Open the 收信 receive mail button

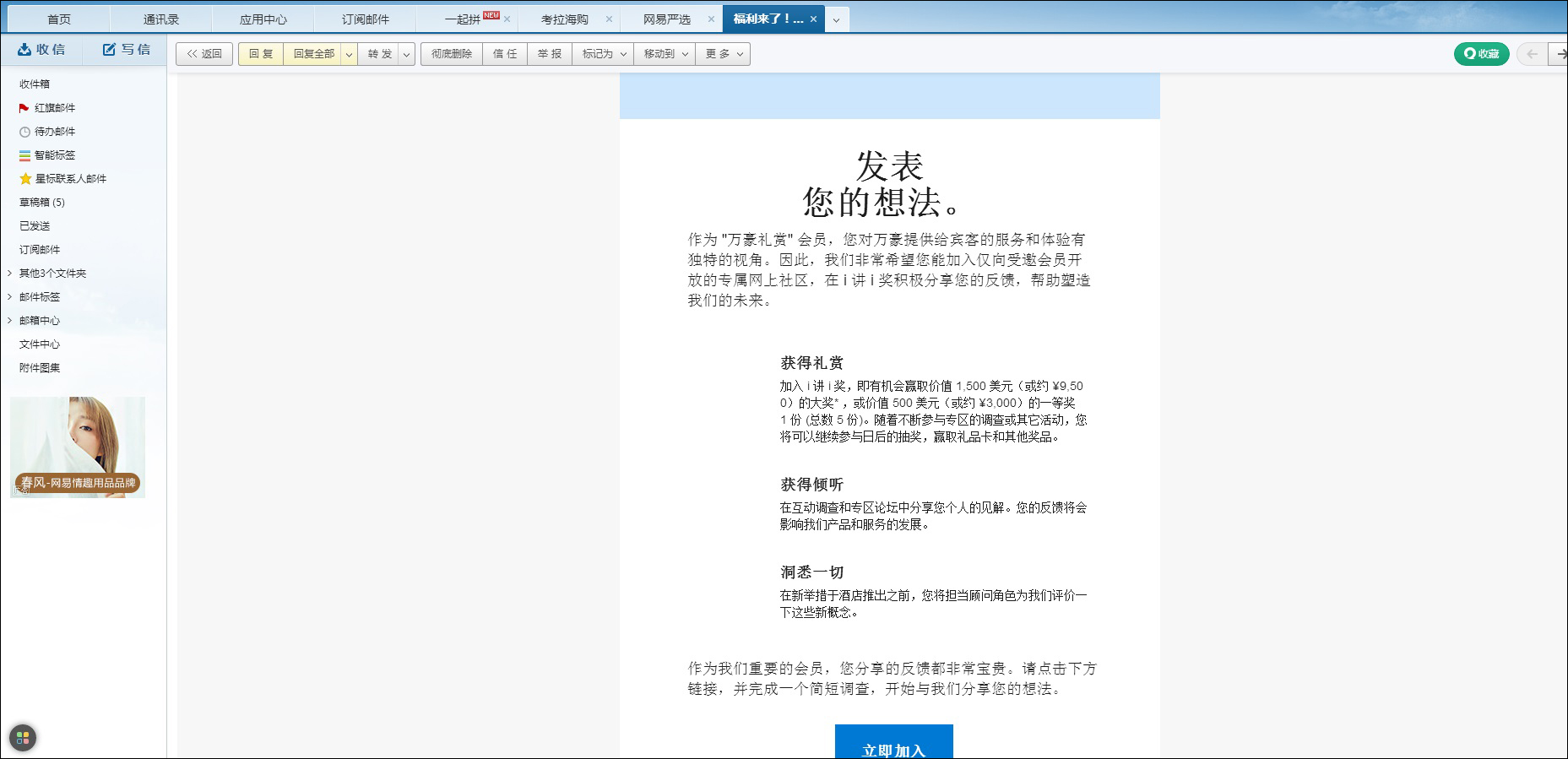coord(41,50)
